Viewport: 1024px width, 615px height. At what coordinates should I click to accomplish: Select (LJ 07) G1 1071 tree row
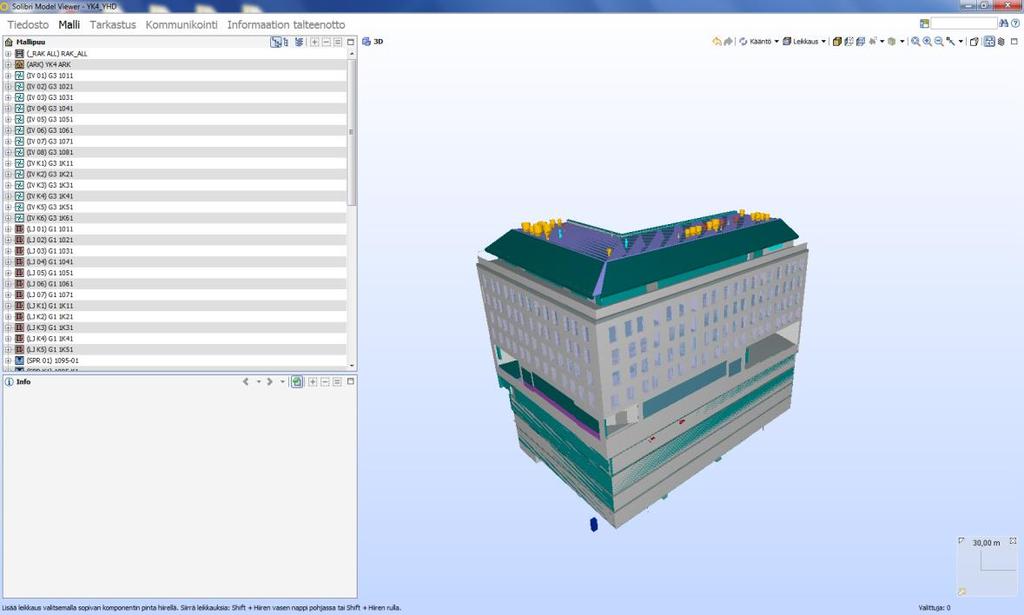pos(175,295)
